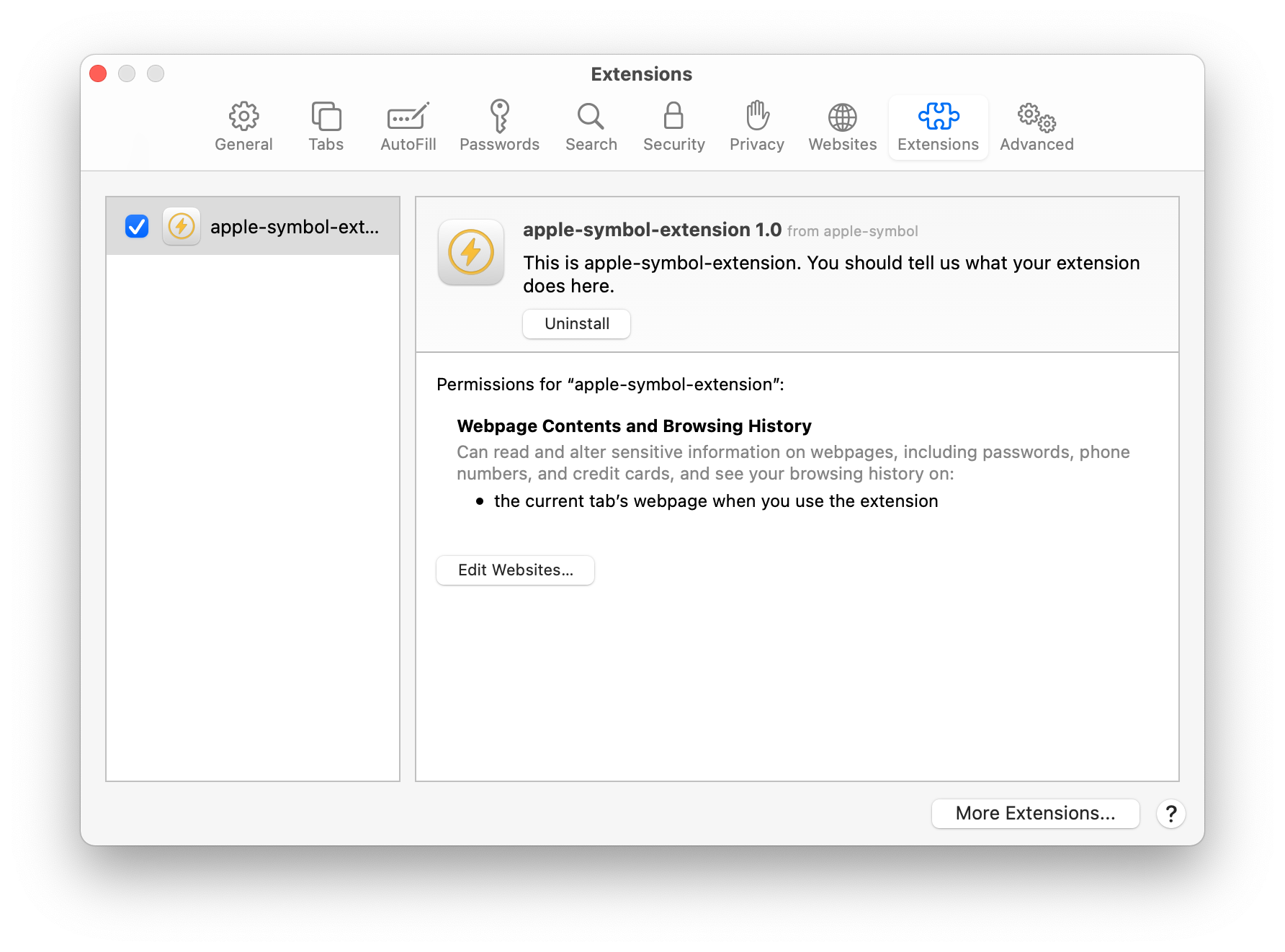The height and width of the screenshot is (952, 1285).
Task: Click the Uninstall button
Action: 576,324
